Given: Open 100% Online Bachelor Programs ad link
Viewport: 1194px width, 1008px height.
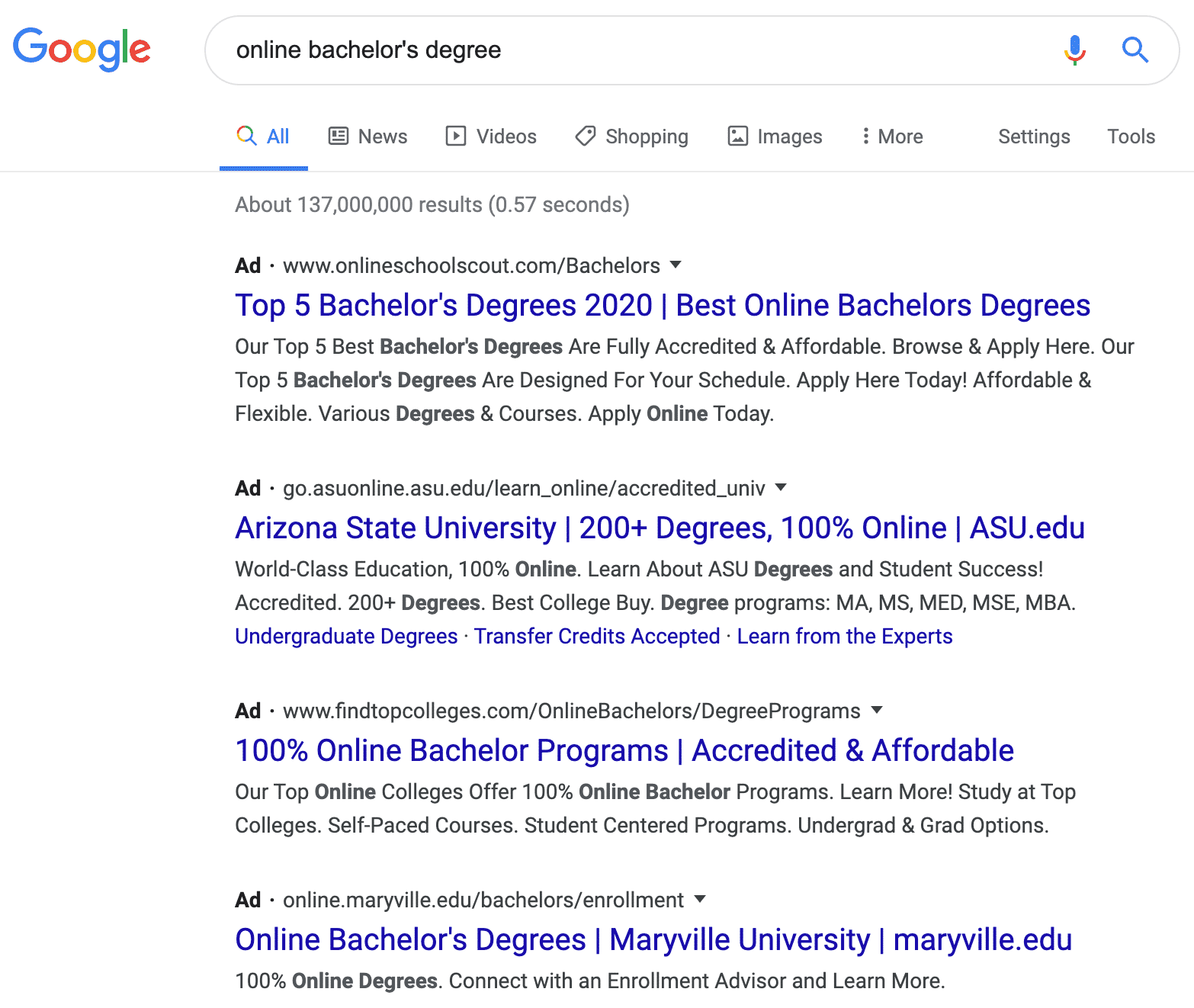Looking at the screenshot, I should pos(624,751).
